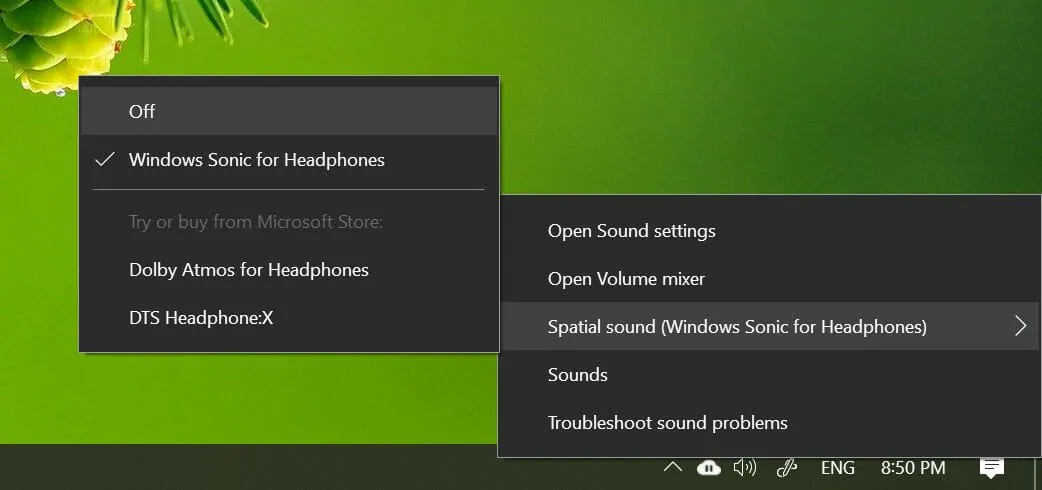1042x490 pixels.
Task: Click the speaker volume tray icon
Action: [x=745, y=468]
